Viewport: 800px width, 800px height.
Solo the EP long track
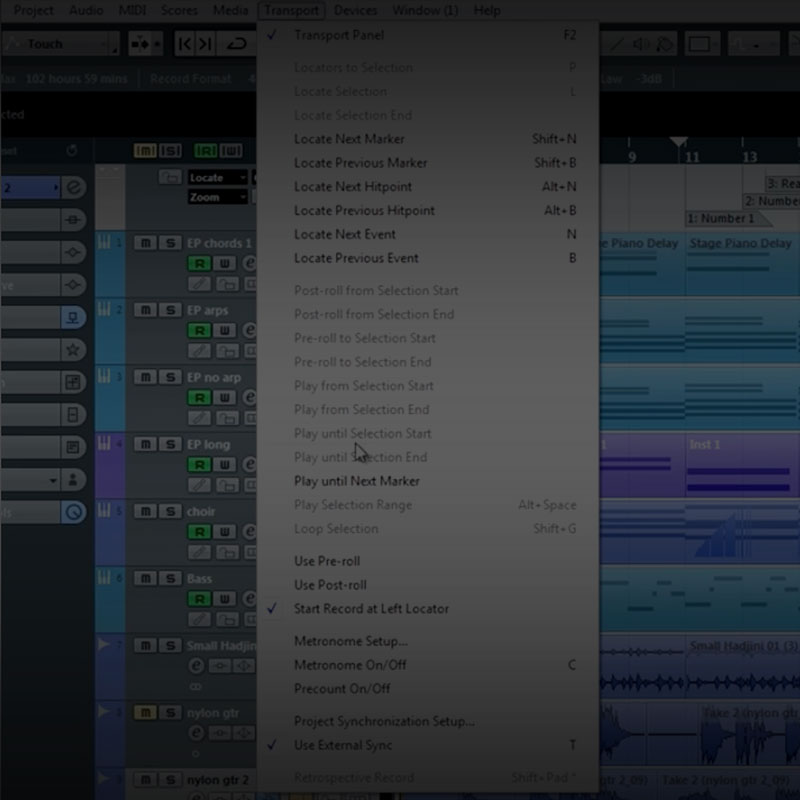click(170, 444)
